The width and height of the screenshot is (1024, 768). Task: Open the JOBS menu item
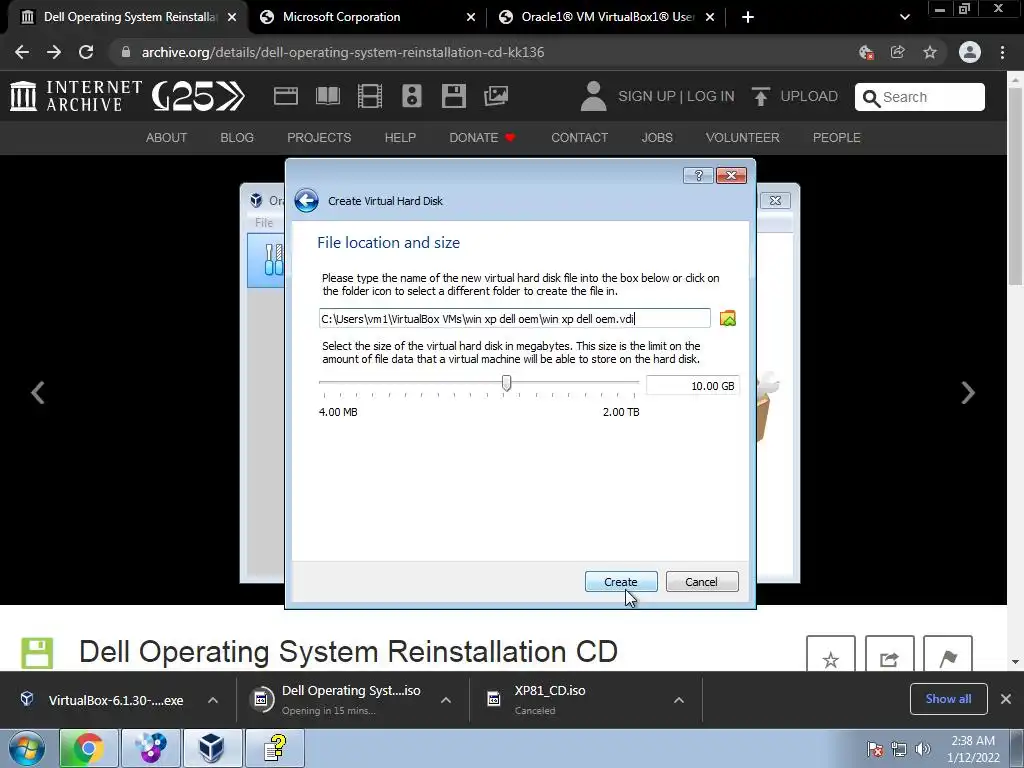pos(657,138)
